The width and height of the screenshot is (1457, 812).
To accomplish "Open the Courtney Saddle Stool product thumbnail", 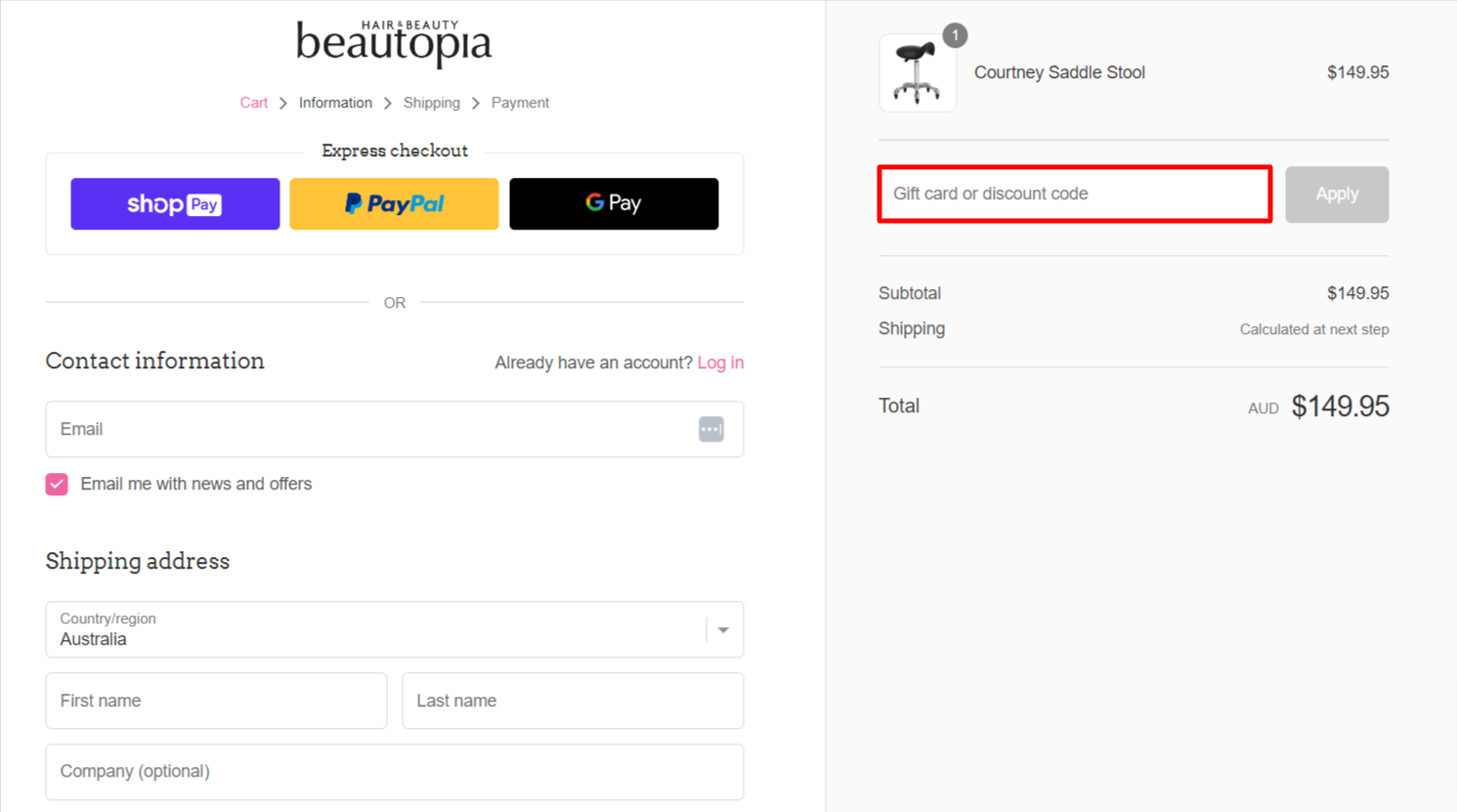I will point(917,72).
